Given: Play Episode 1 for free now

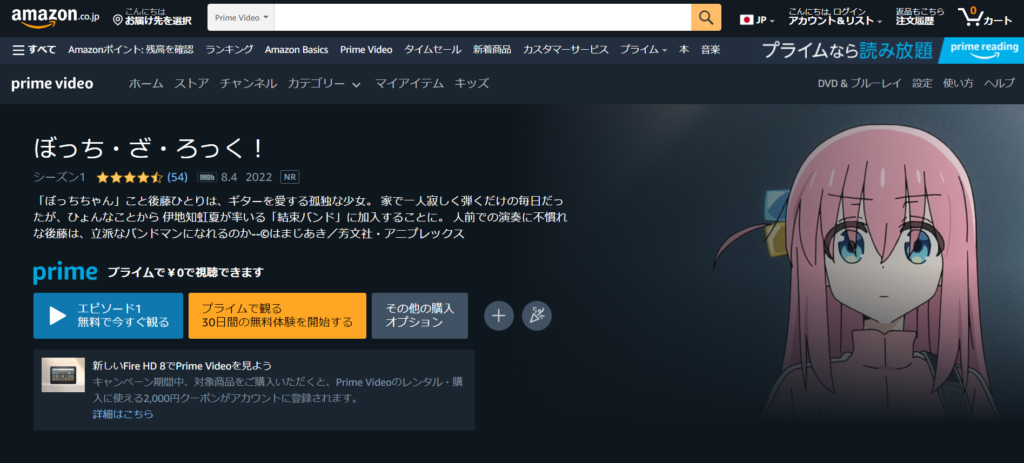Looking at the screenshot, I should (x=108, y=315).
